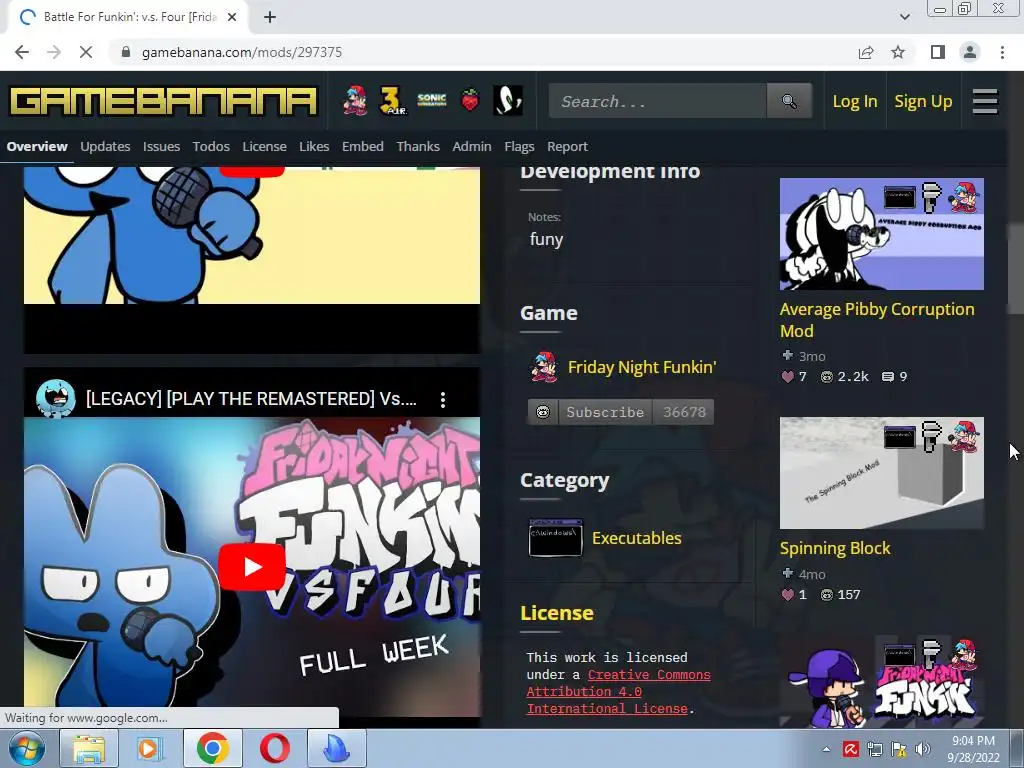Open the Thanks tab
This screenshot has width=1024, height=768.
pyautogui.click(x=418, y=146)
